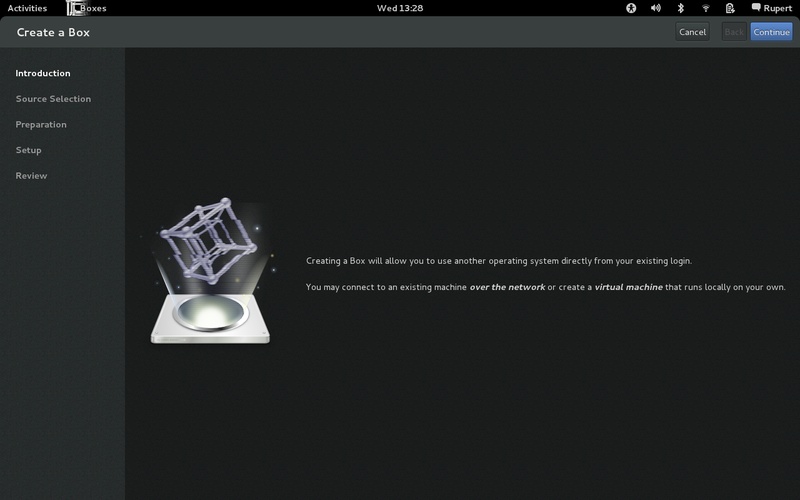Click the chat bubble icon beside Rupert
This screenshot has height=500, width=800.
pyautogui.click(x=756, y=8)
